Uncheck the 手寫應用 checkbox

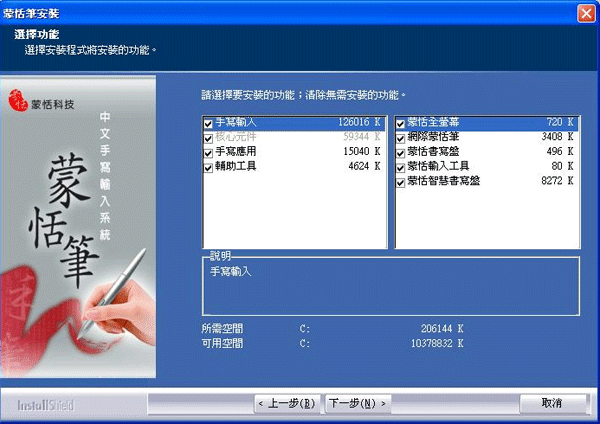pos(208,153)
